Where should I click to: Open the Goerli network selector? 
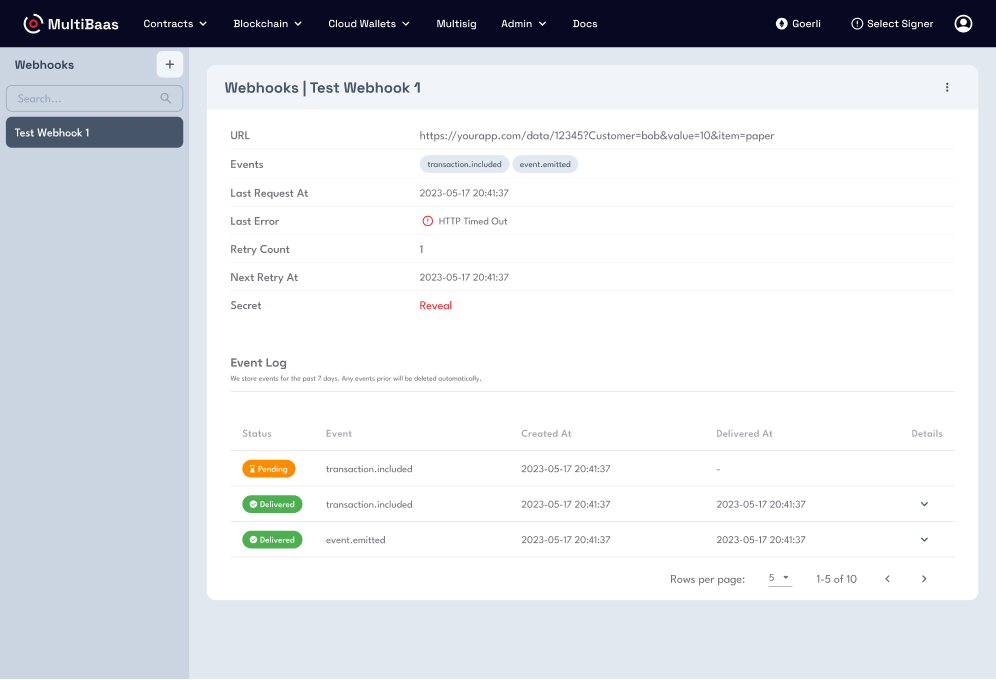point(798,23)
